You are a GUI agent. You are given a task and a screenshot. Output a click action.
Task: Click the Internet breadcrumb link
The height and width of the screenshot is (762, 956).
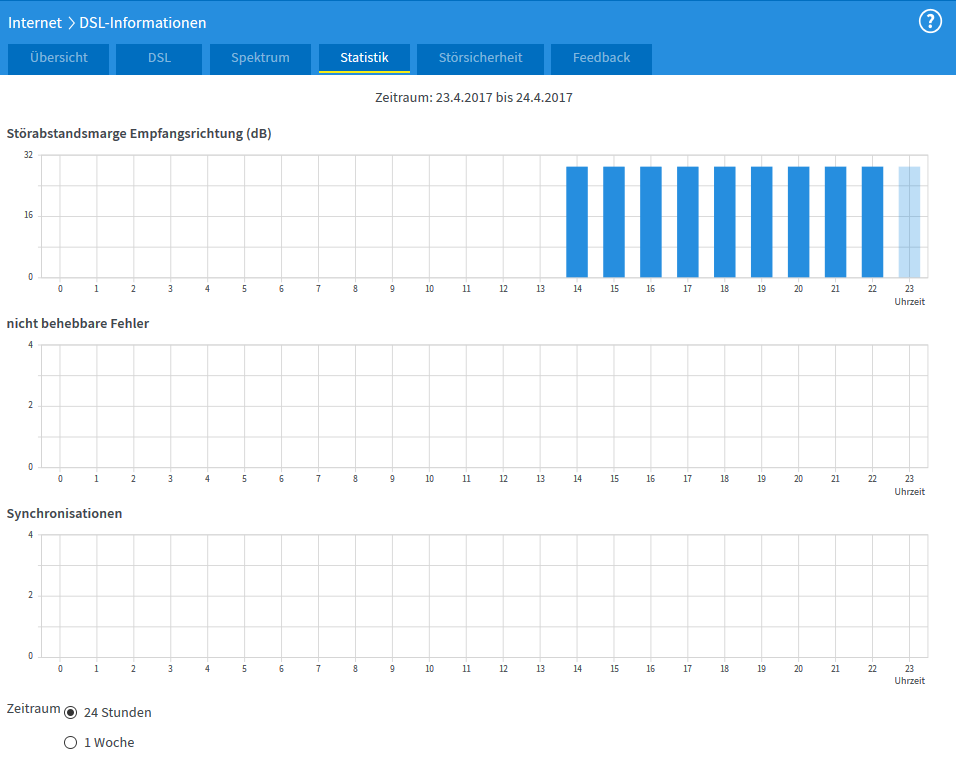click(x=35, y=22)
